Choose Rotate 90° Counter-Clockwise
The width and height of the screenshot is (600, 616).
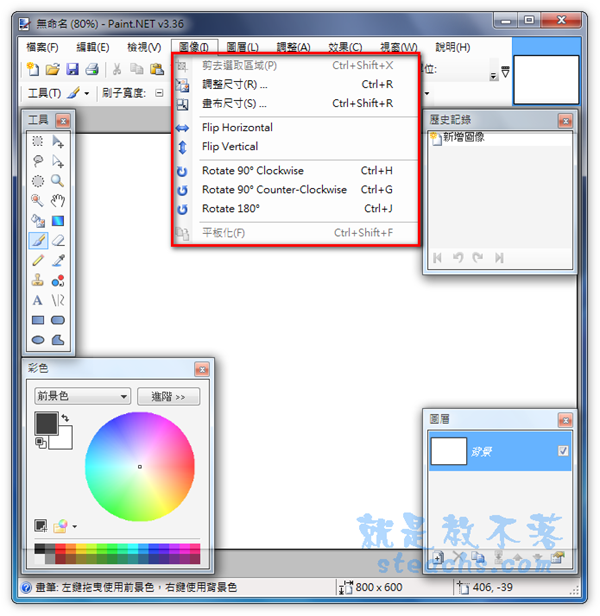[295, 190]
